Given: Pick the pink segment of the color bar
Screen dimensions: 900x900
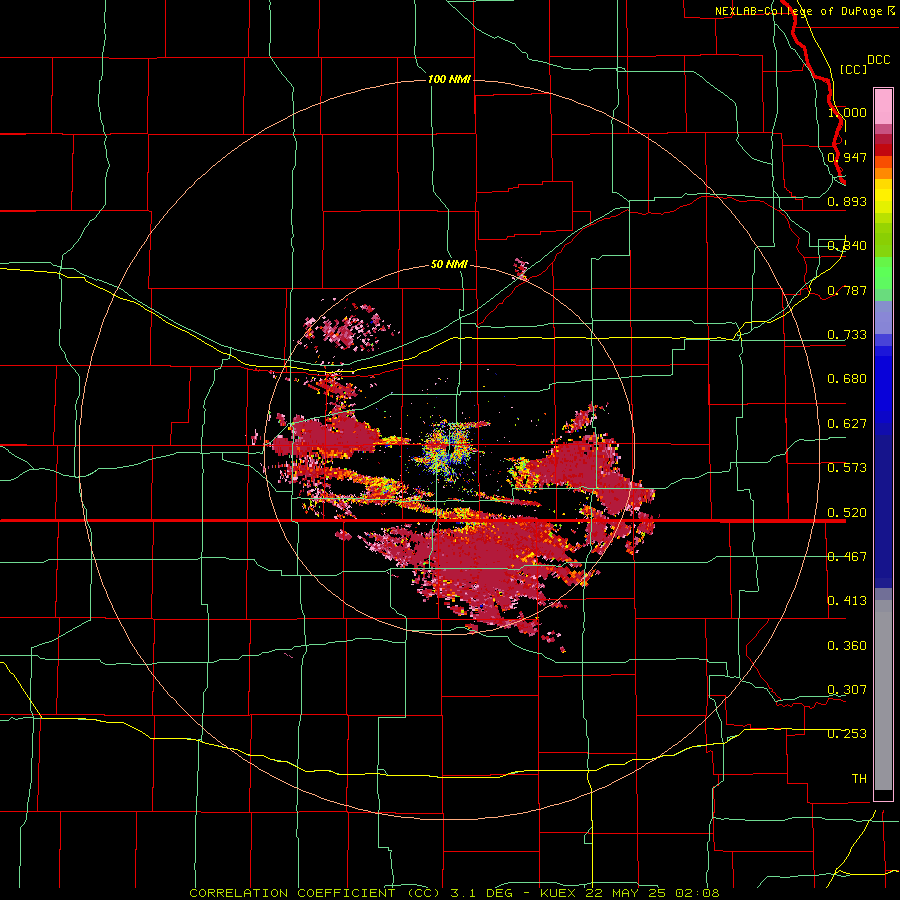Looking at the screenshot, I should click(x=883, y=106).
